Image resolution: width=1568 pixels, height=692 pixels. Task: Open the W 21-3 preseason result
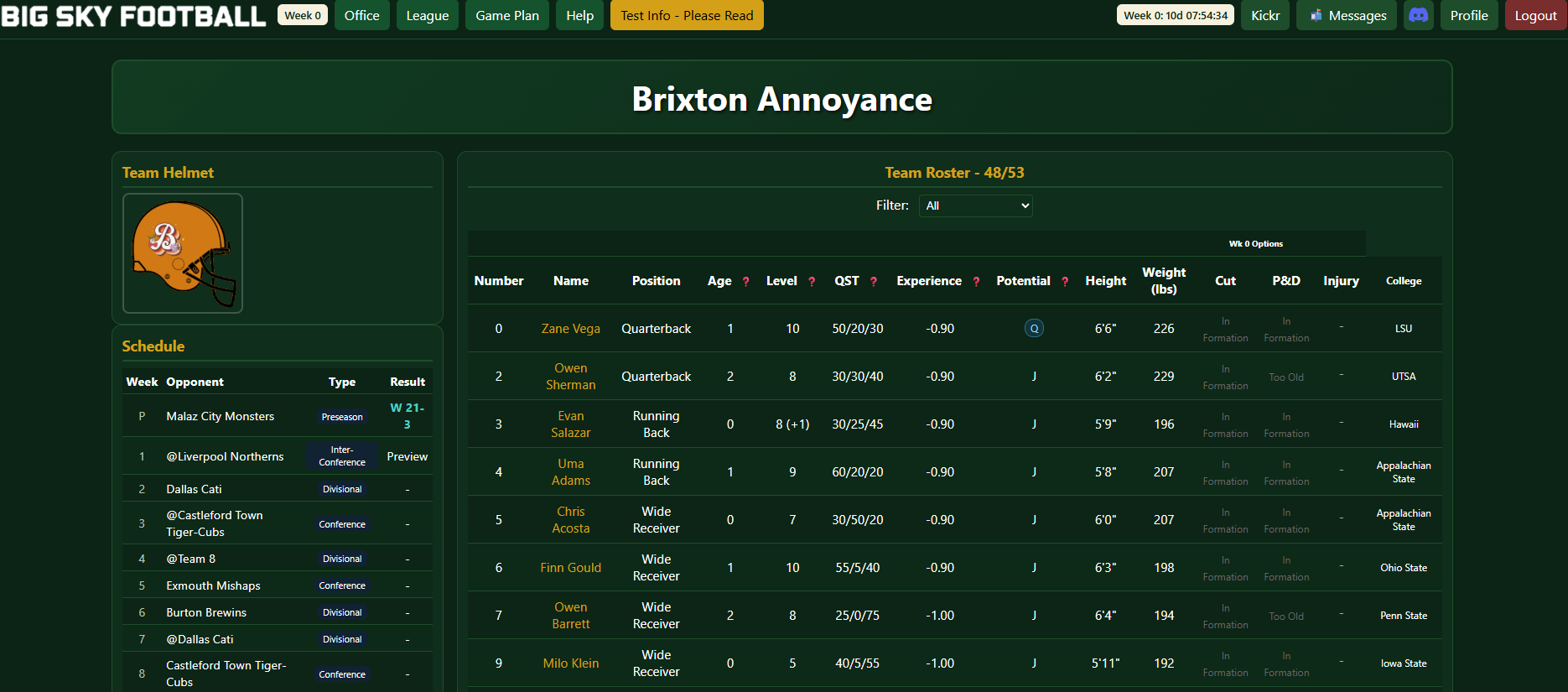[x=407, y=416]
